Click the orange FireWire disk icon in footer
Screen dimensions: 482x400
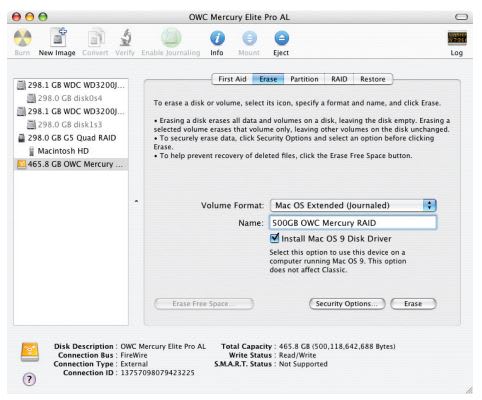(x=30, y=352)
